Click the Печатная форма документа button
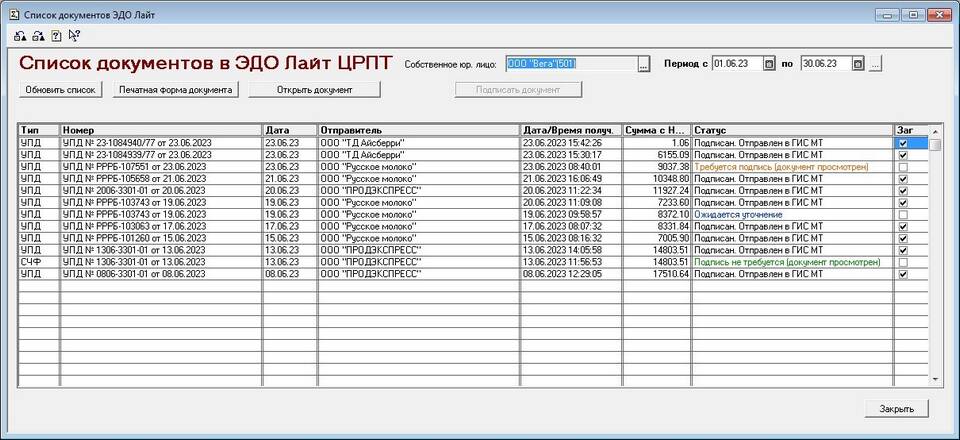The width and height of the screenshot is (960, 440). (175, 90)
